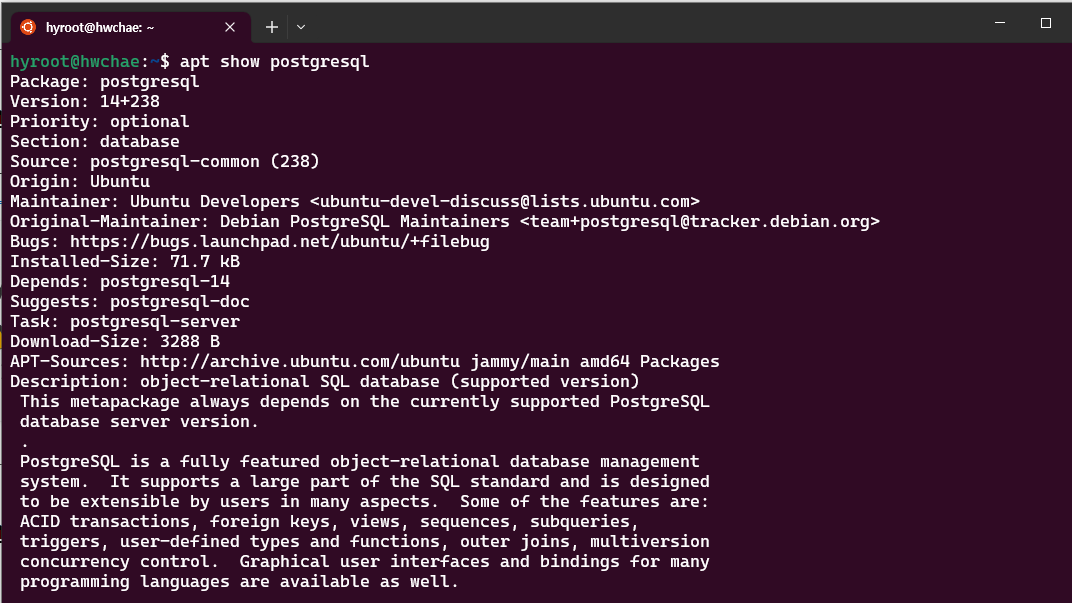This screenshot has width=1072, height=603.
Task: Open the new tab dropdown chevron
Action: (x=301, y=27)
